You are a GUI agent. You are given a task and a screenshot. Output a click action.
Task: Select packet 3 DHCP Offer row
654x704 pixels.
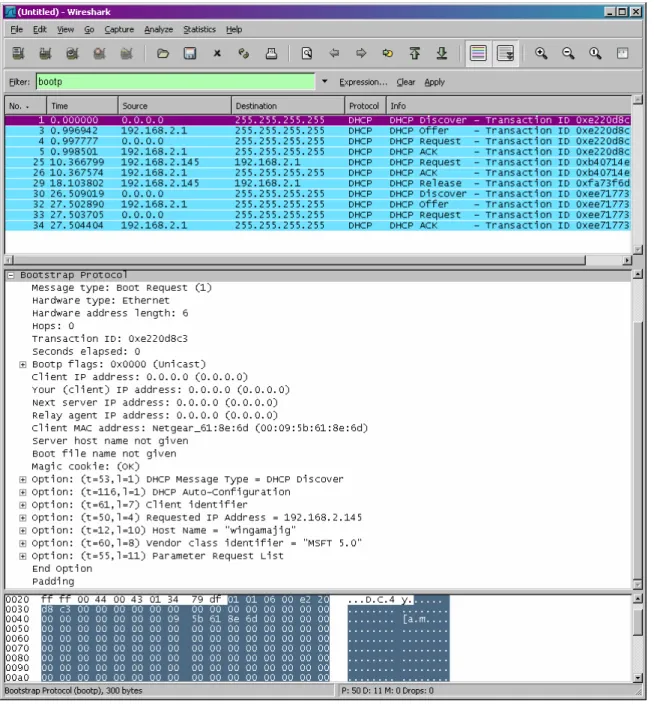[x=318, y=131]
